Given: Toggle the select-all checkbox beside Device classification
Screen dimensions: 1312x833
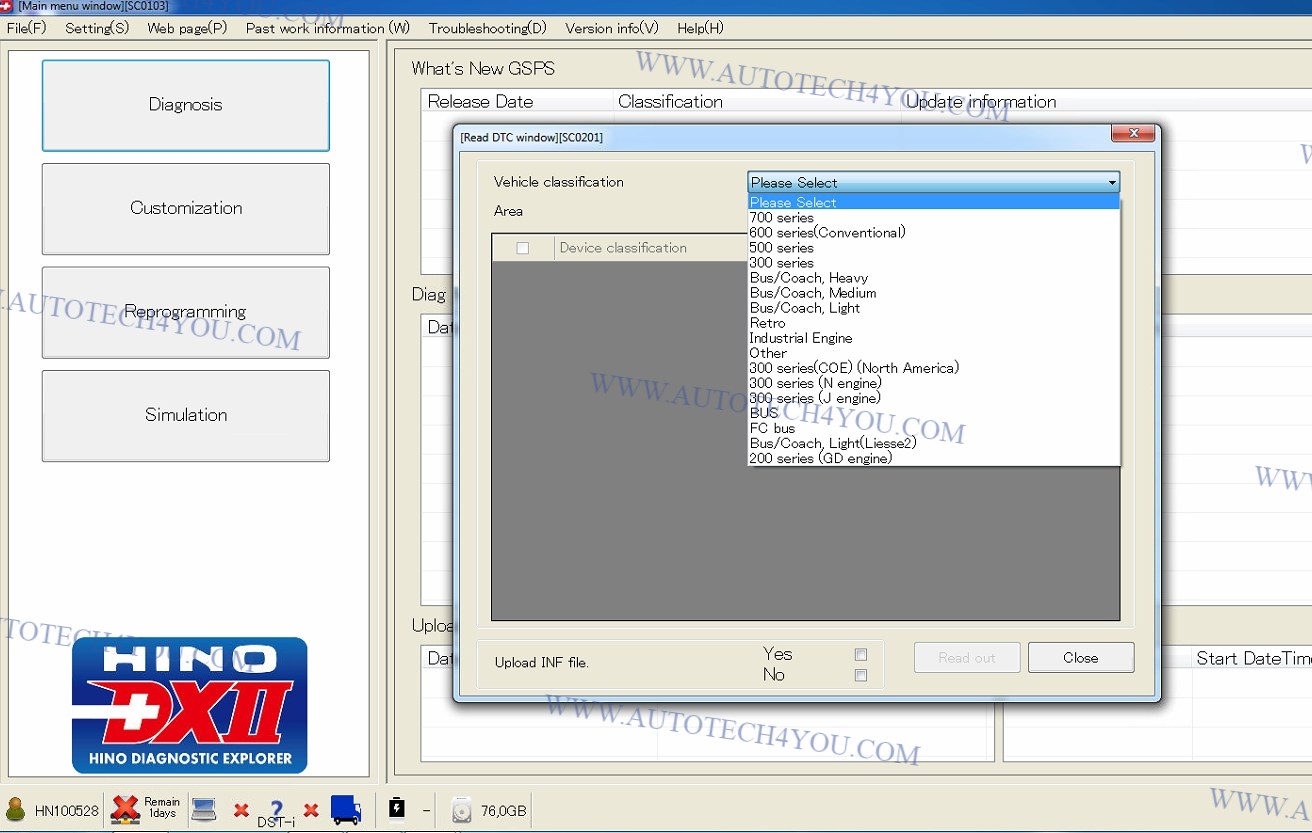Looking at the screenshot, I should pyautogui.click(x=522, y=248).
